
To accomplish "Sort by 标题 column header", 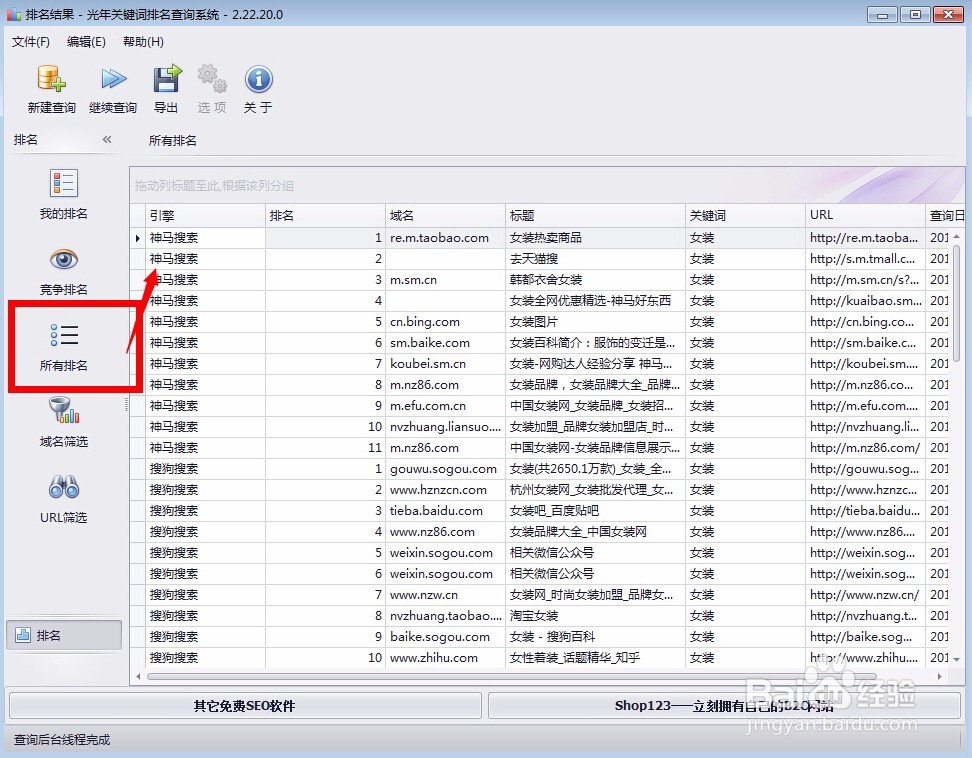I will 595,216.
